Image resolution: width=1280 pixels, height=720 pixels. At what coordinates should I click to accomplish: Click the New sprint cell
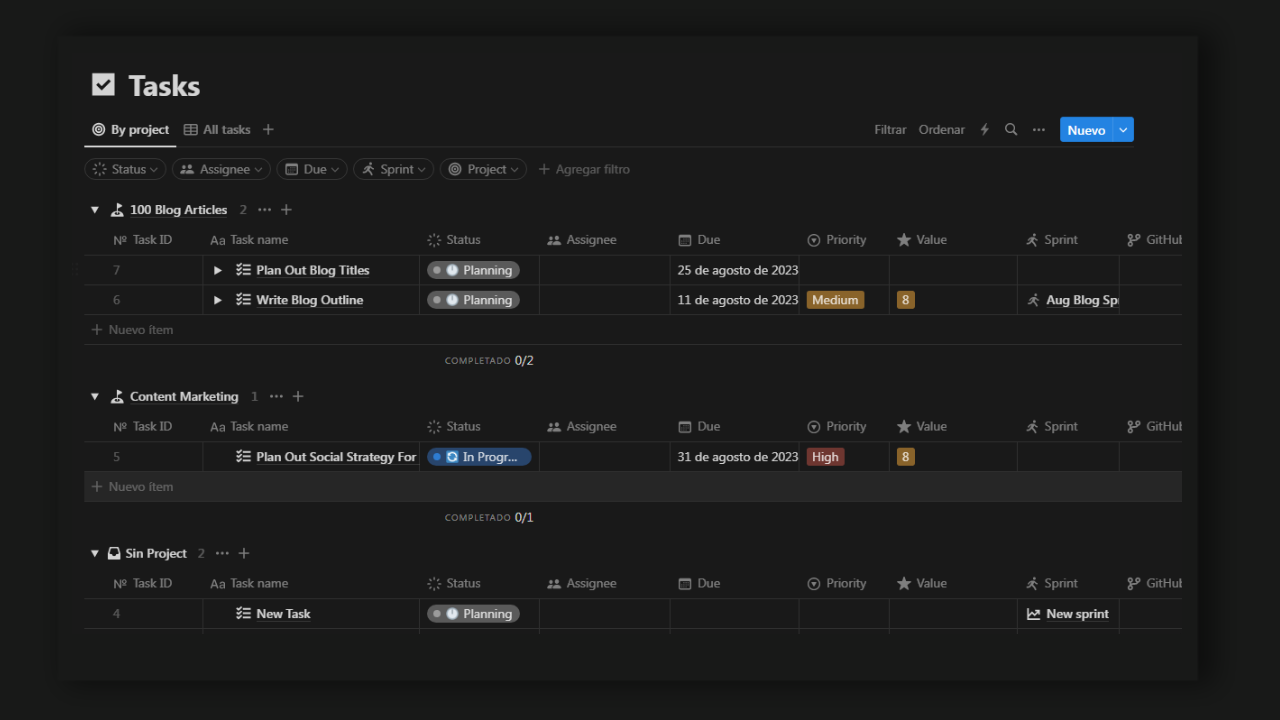click(1068, 614)
